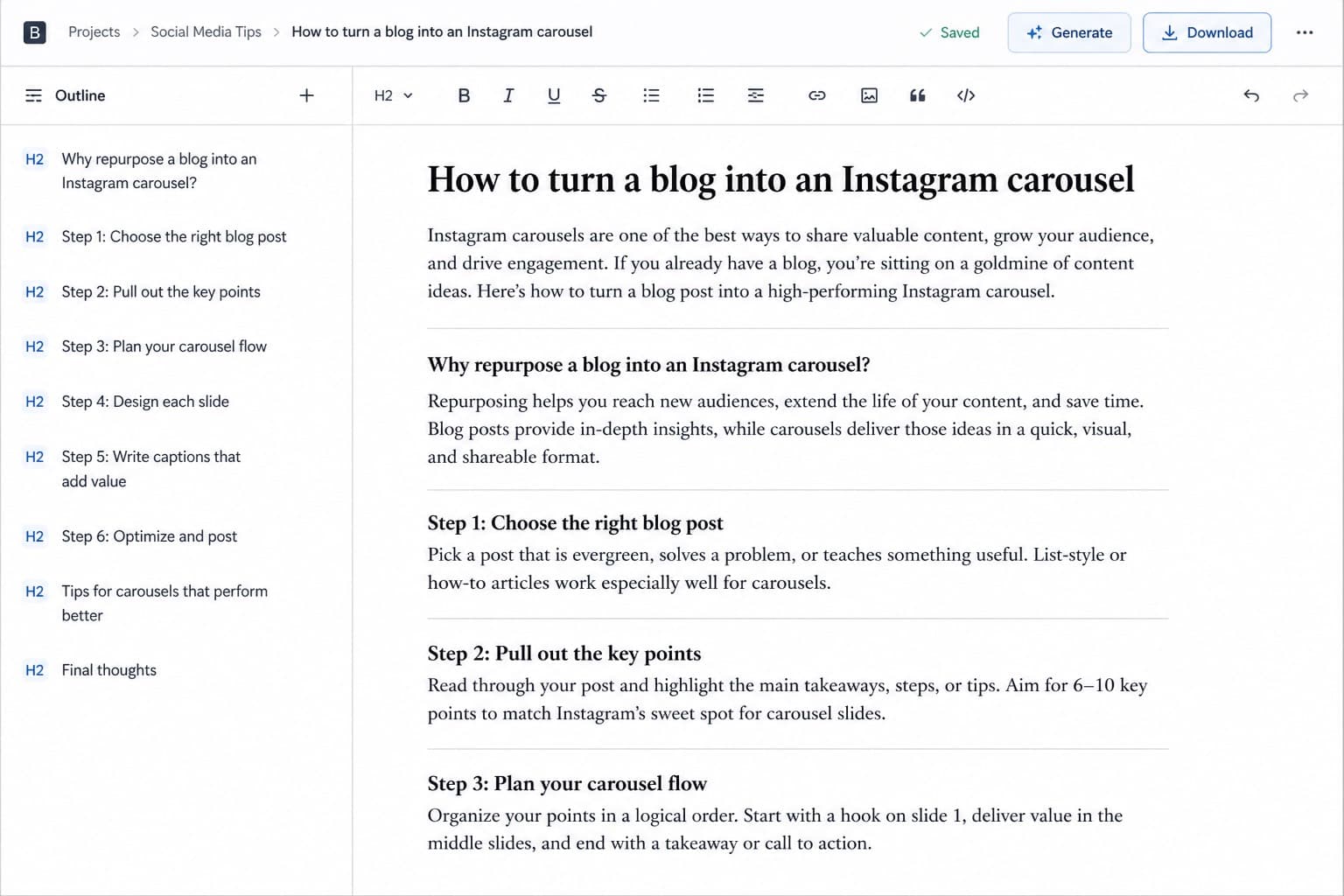The image size is (1344, 896).
Task: Insert a code block
Action: 966,95
